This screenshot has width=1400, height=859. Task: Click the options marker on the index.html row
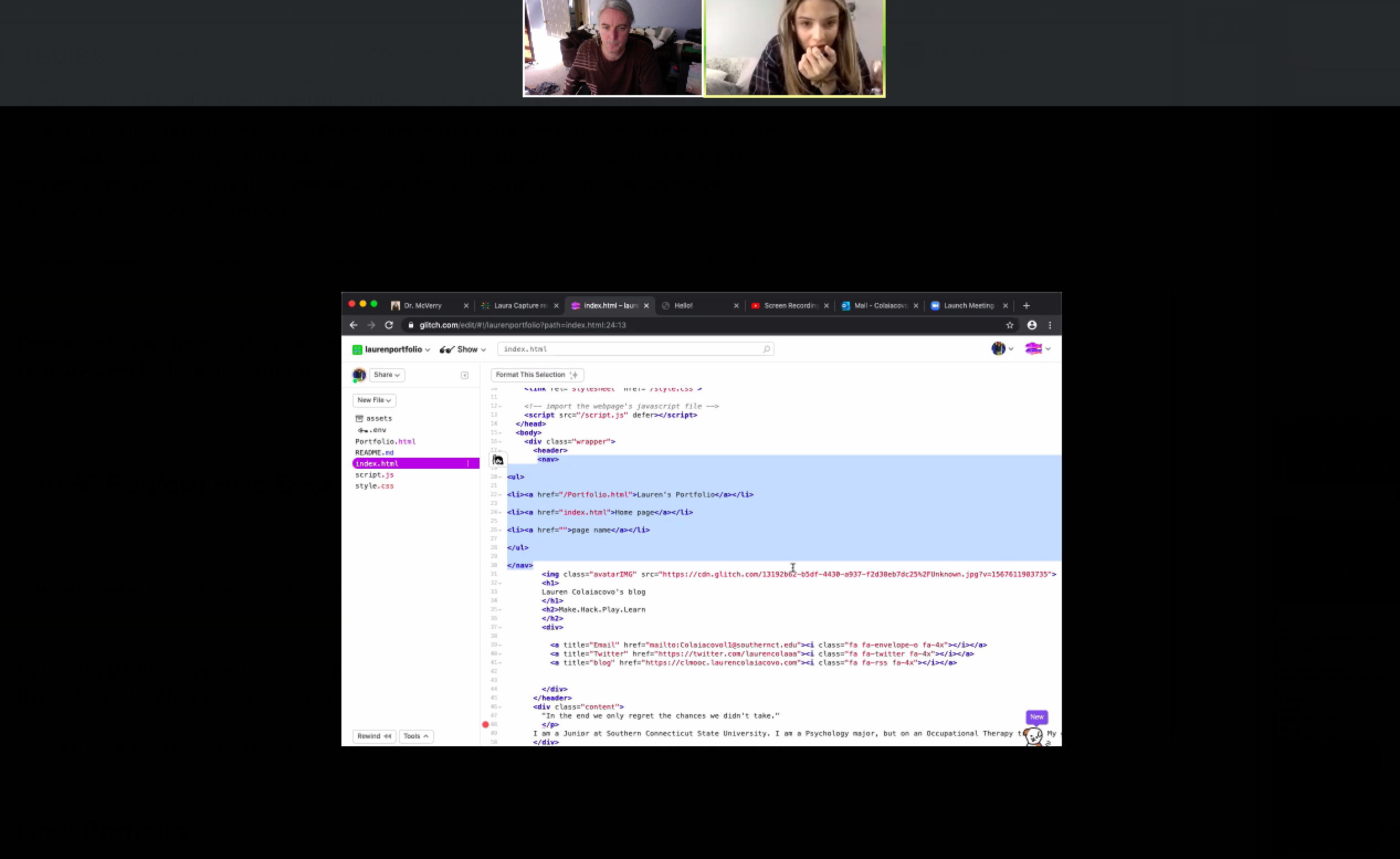point(468,464)
